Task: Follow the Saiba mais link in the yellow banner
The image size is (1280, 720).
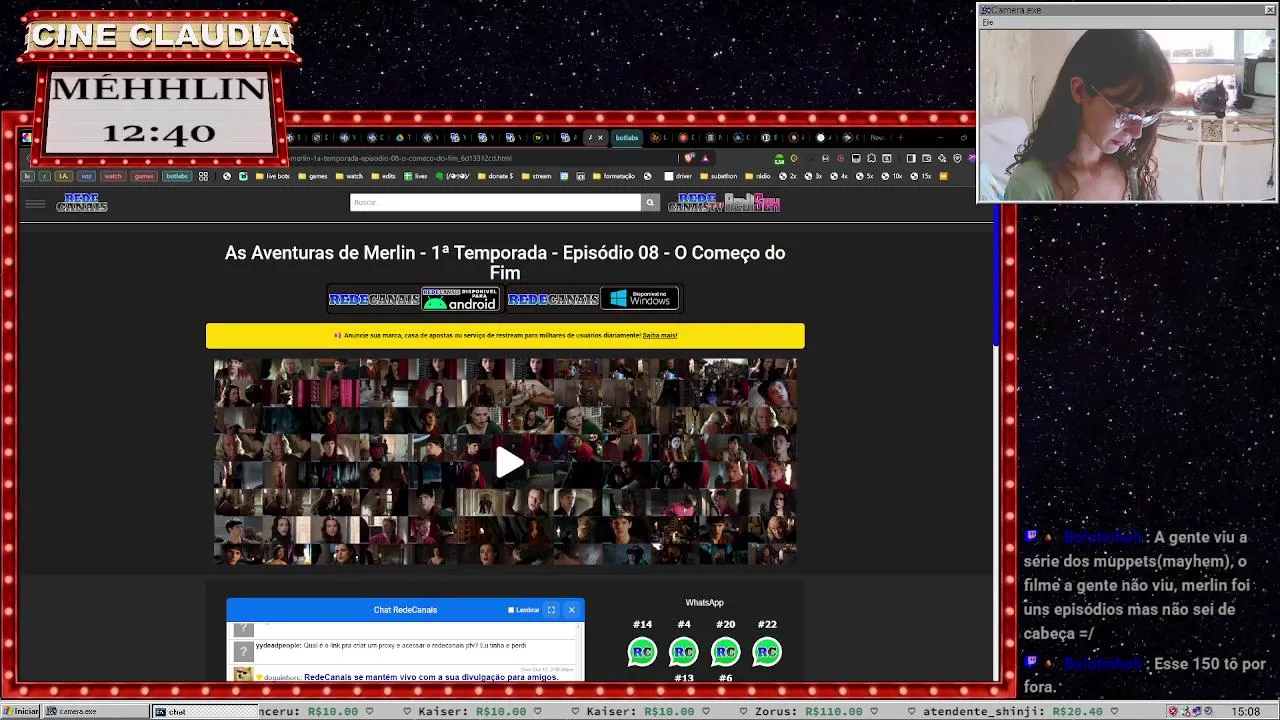Action: [x=659, y=336]
